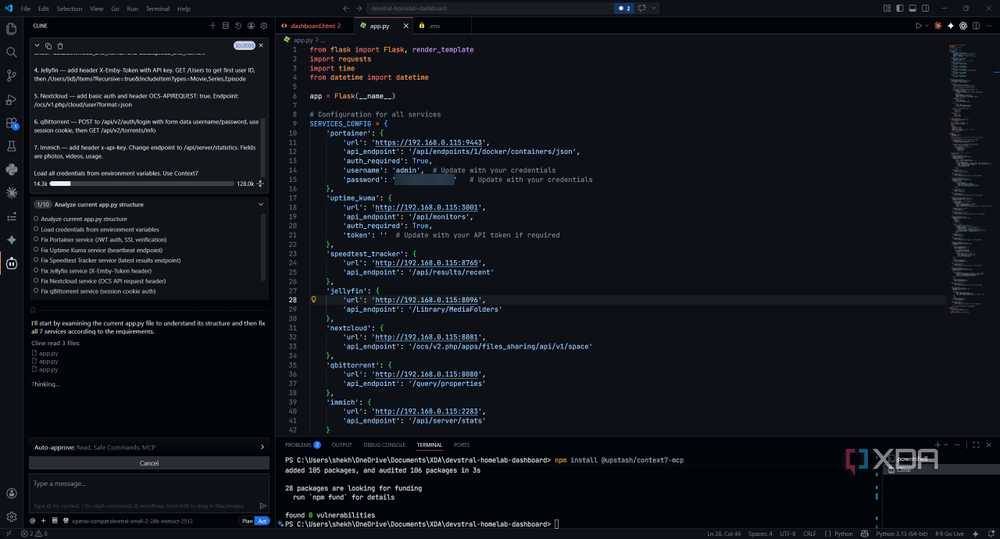
Task: Toggle the panel layout icon in title bar
Action: click(x=913, y=8)
